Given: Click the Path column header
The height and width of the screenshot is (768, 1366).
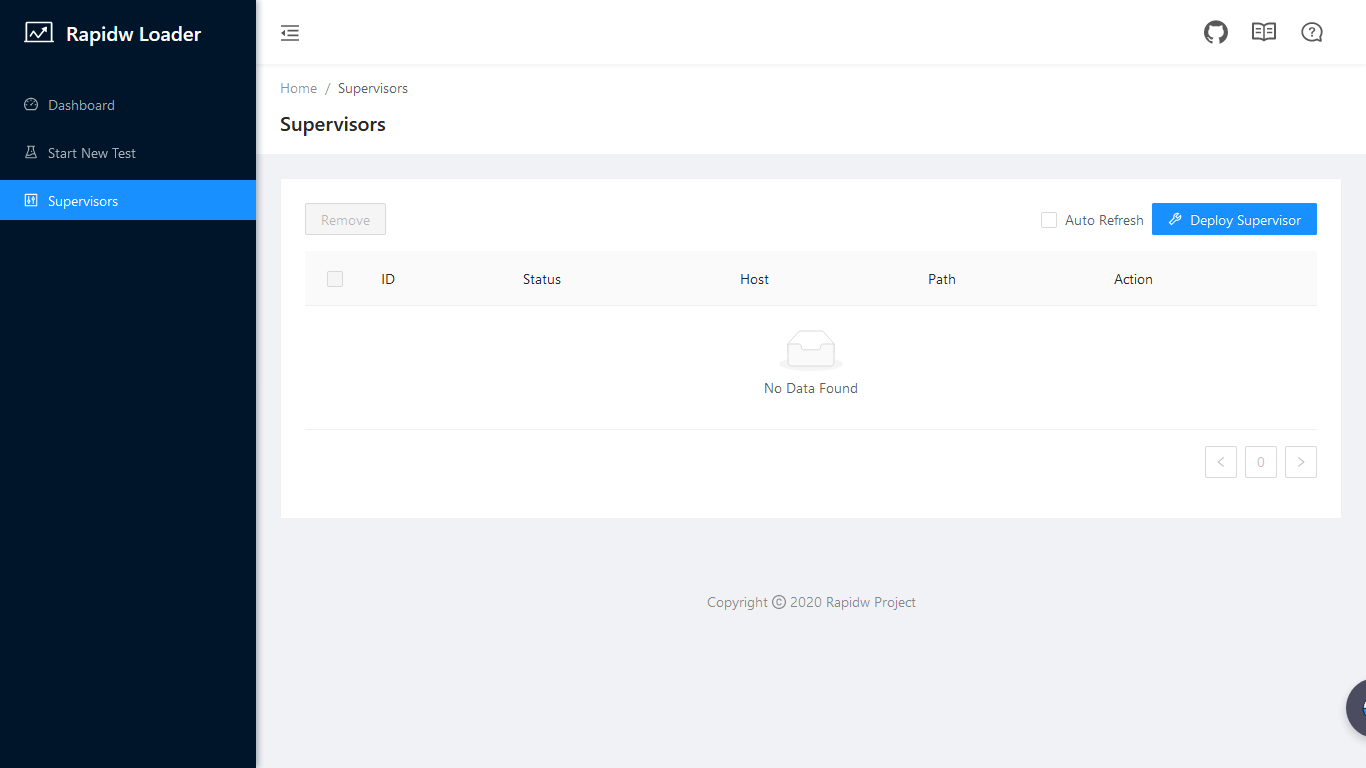Looking at the screenshot, I should tap(942, 279).
